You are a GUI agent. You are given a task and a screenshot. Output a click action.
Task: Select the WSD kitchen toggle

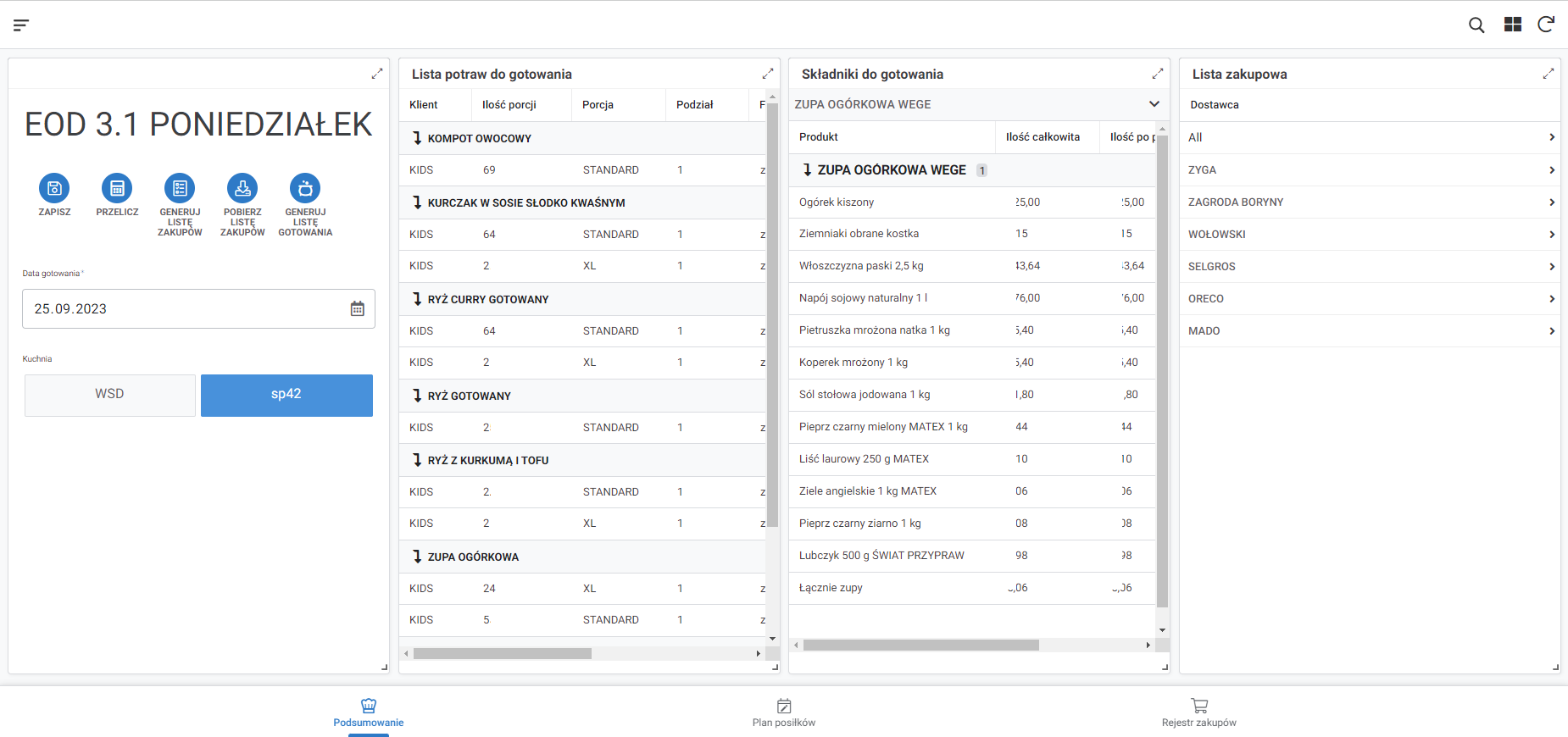coord(110,395)
